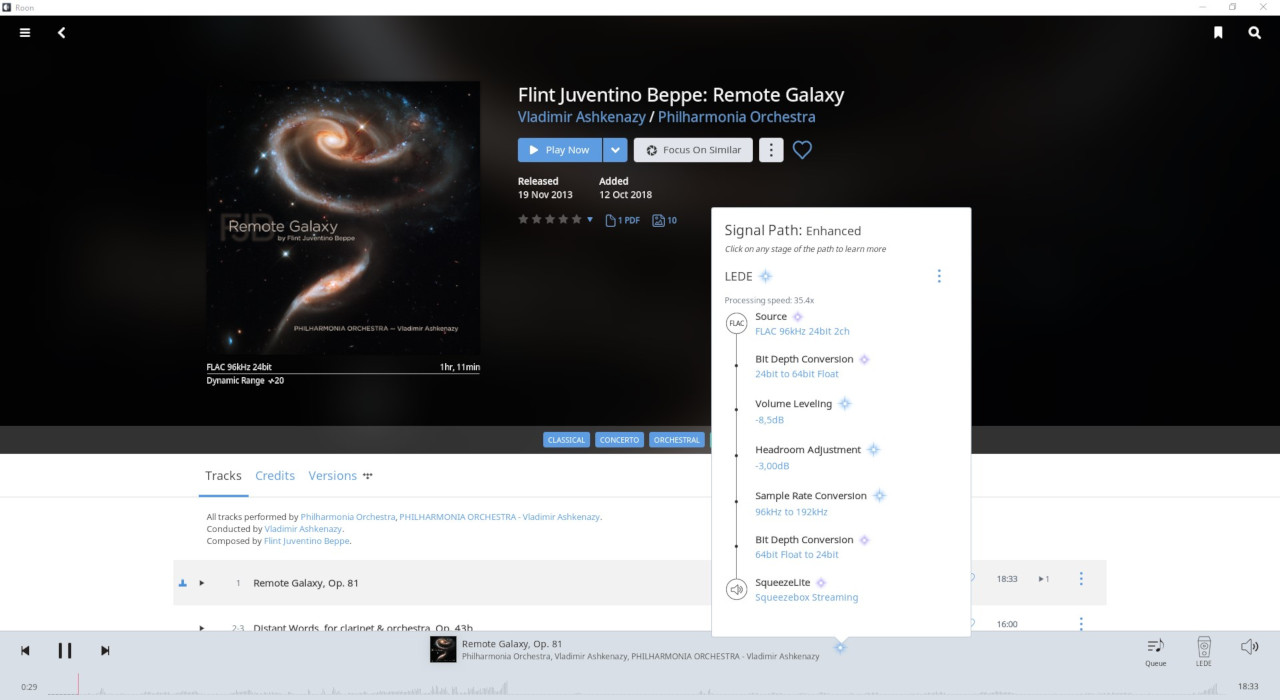Open three-dot menu for Remote Galaxy track row
1280x700 pixels.
click(1081, 579)
